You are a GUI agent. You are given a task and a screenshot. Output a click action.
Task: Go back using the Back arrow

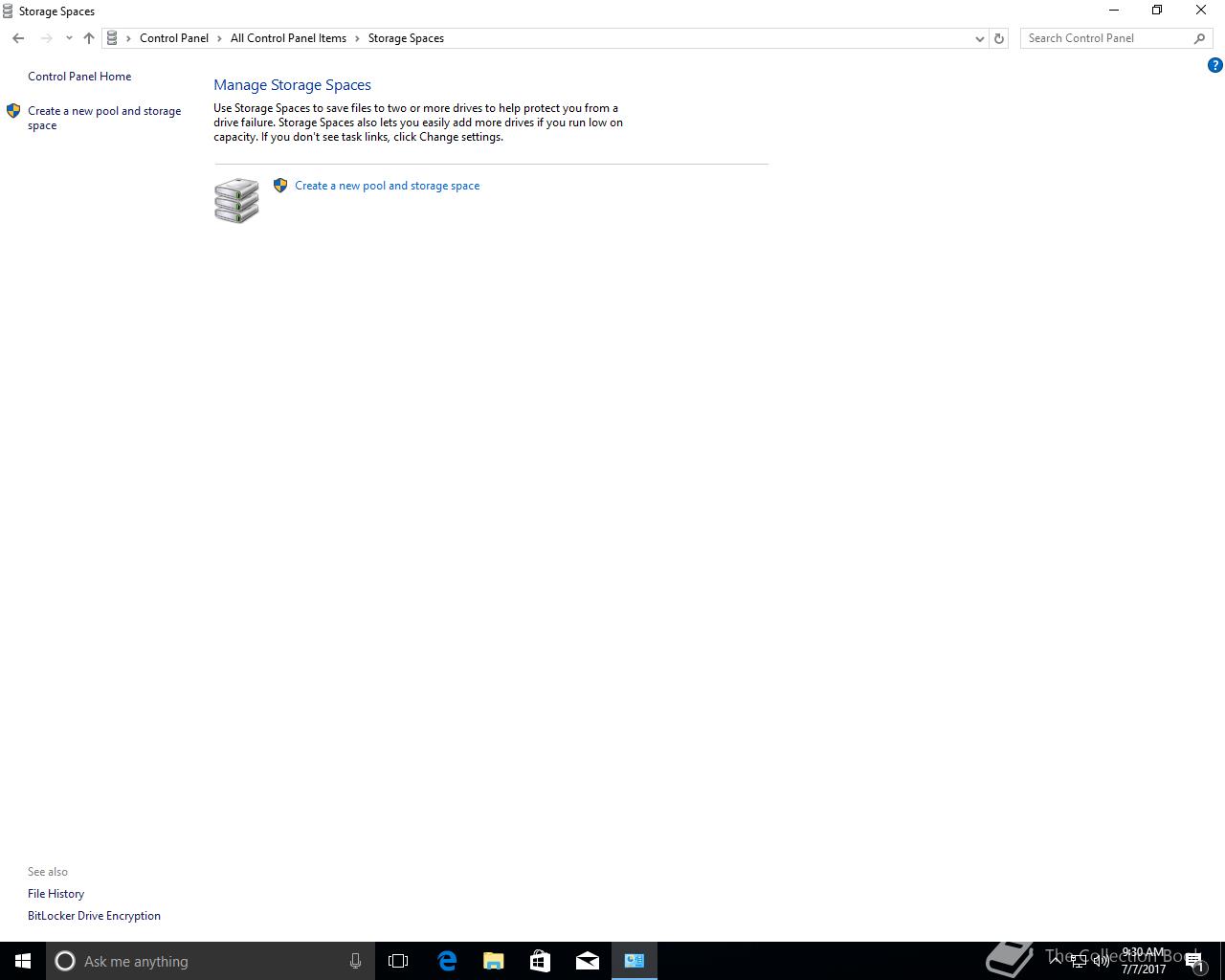pyautogui.click(x=18, y=38)
